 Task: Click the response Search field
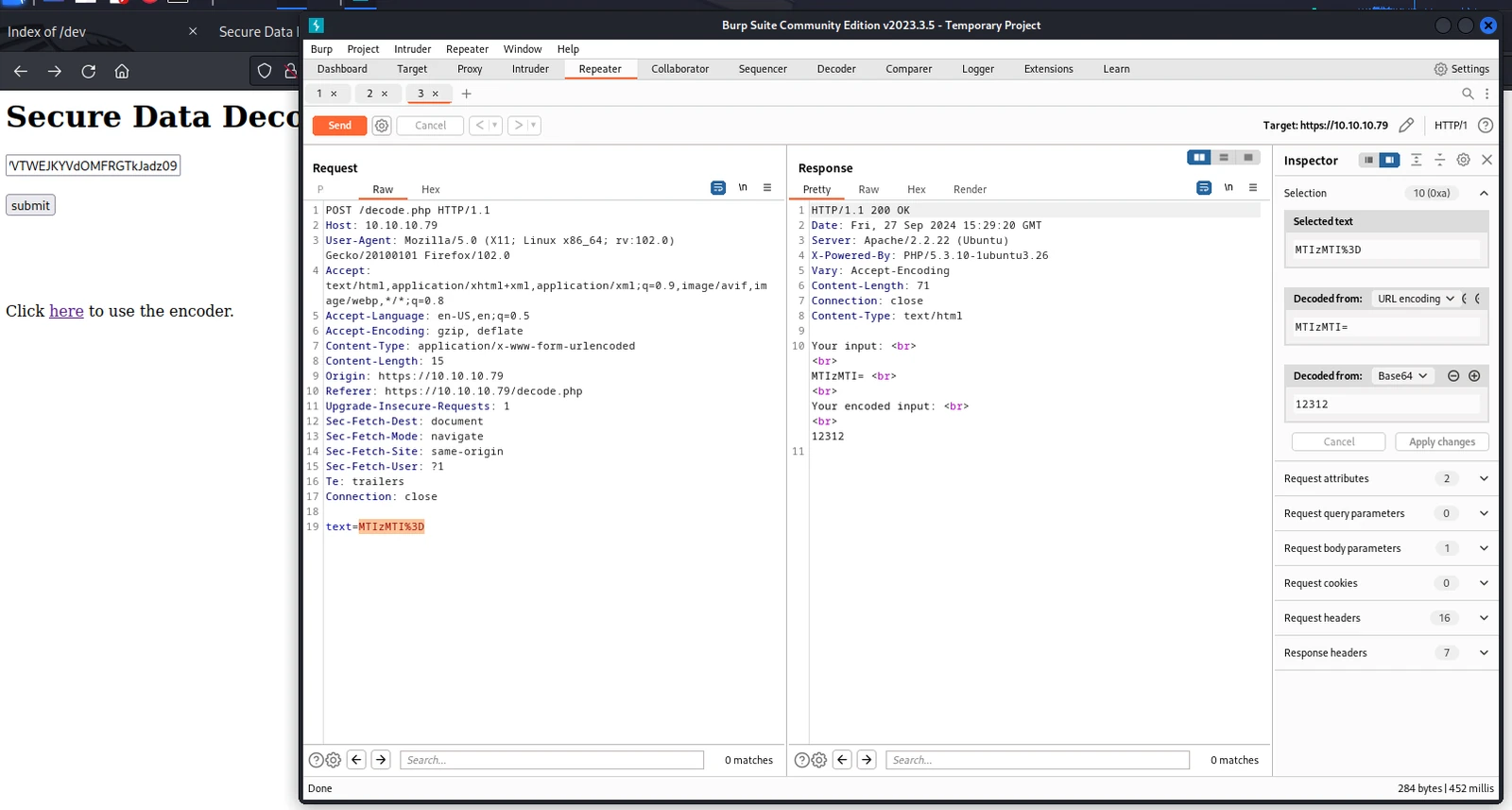1038,760
